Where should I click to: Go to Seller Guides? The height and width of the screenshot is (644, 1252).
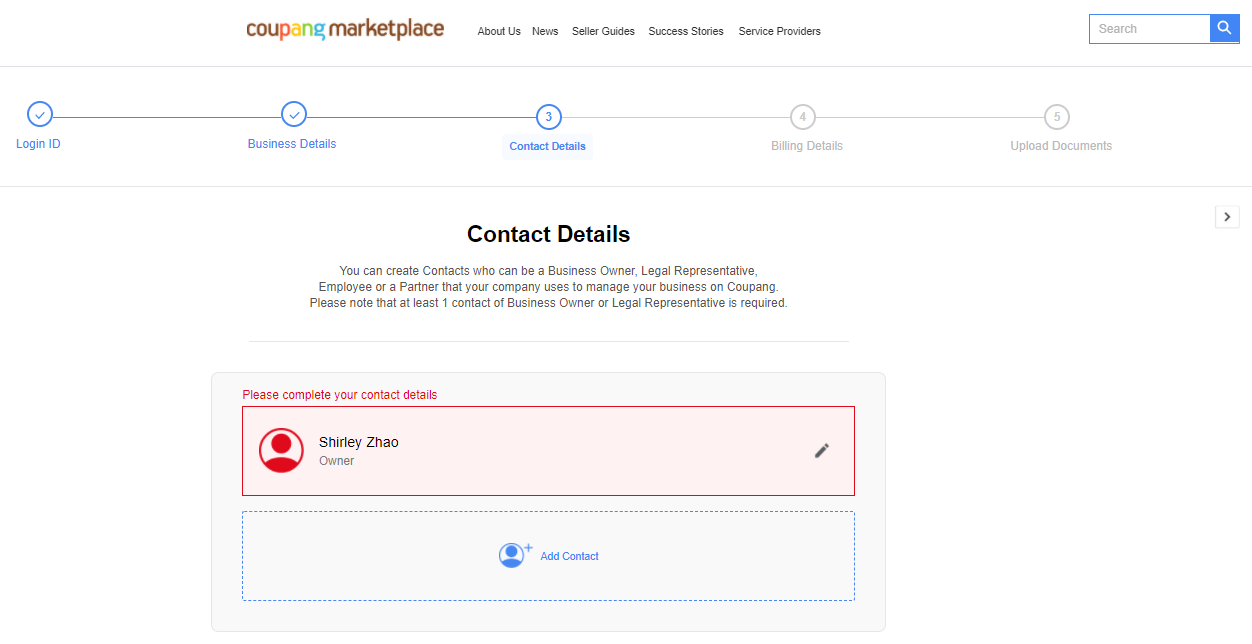click(x=603, y=31)
